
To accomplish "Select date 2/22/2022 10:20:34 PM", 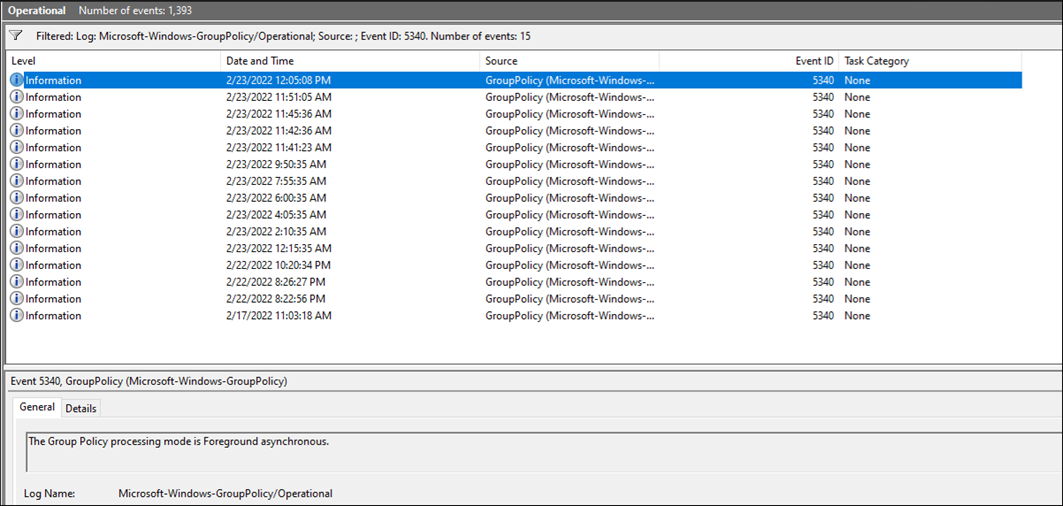I will tap(279, 265).
